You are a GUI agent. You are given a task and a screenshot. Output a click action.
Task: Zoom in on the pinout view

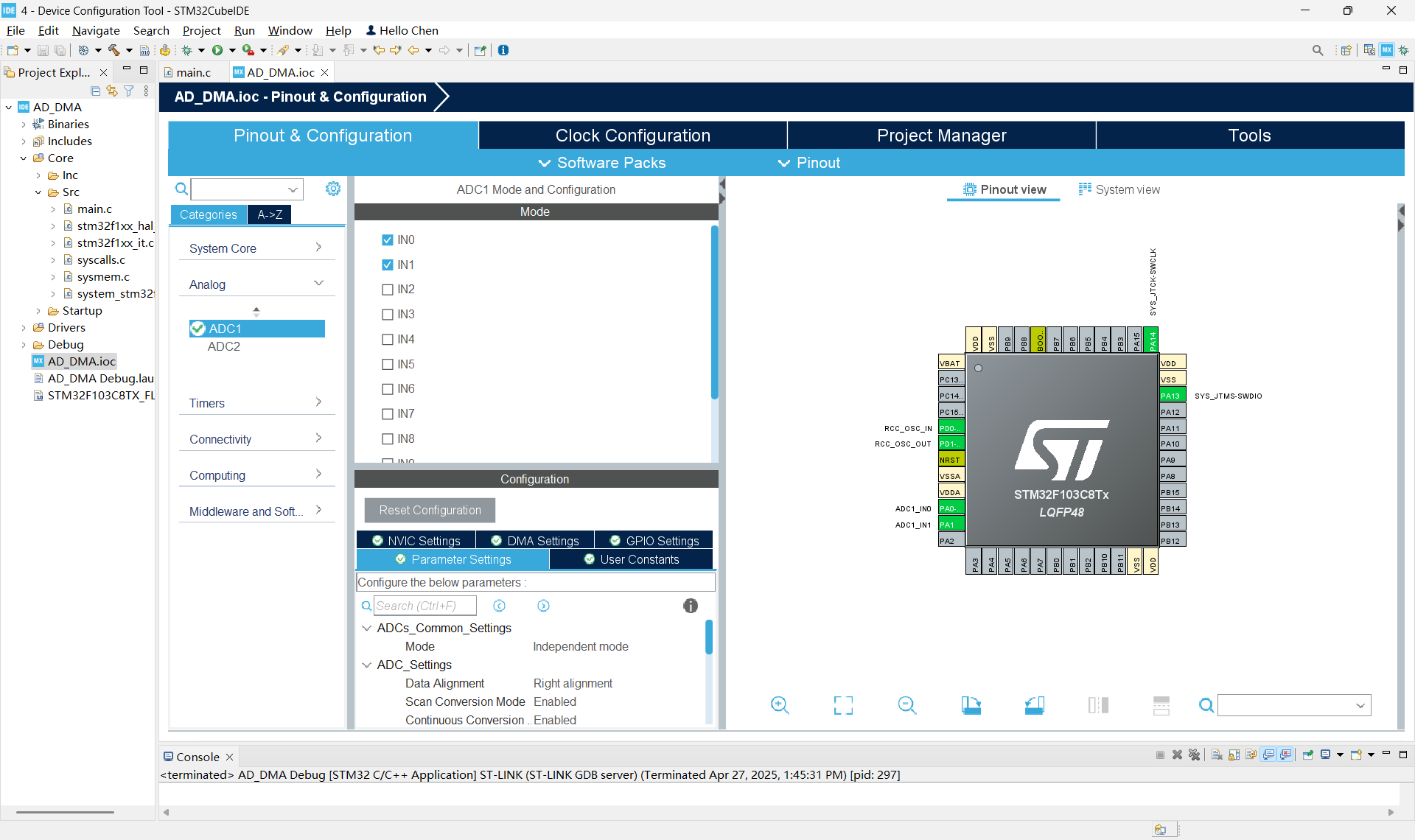(x=780, y=704)
